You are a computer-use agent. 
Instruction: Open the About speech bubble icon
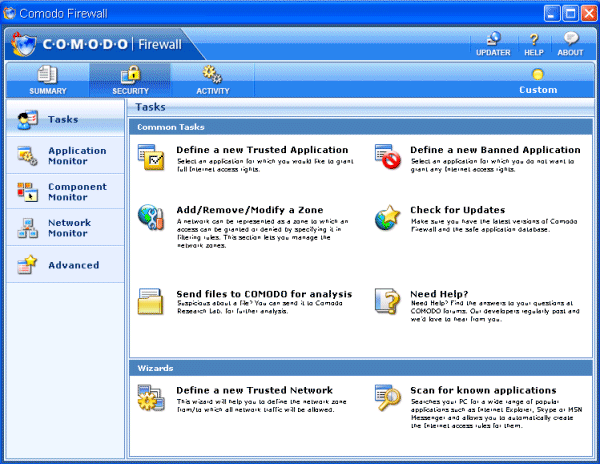571,39
